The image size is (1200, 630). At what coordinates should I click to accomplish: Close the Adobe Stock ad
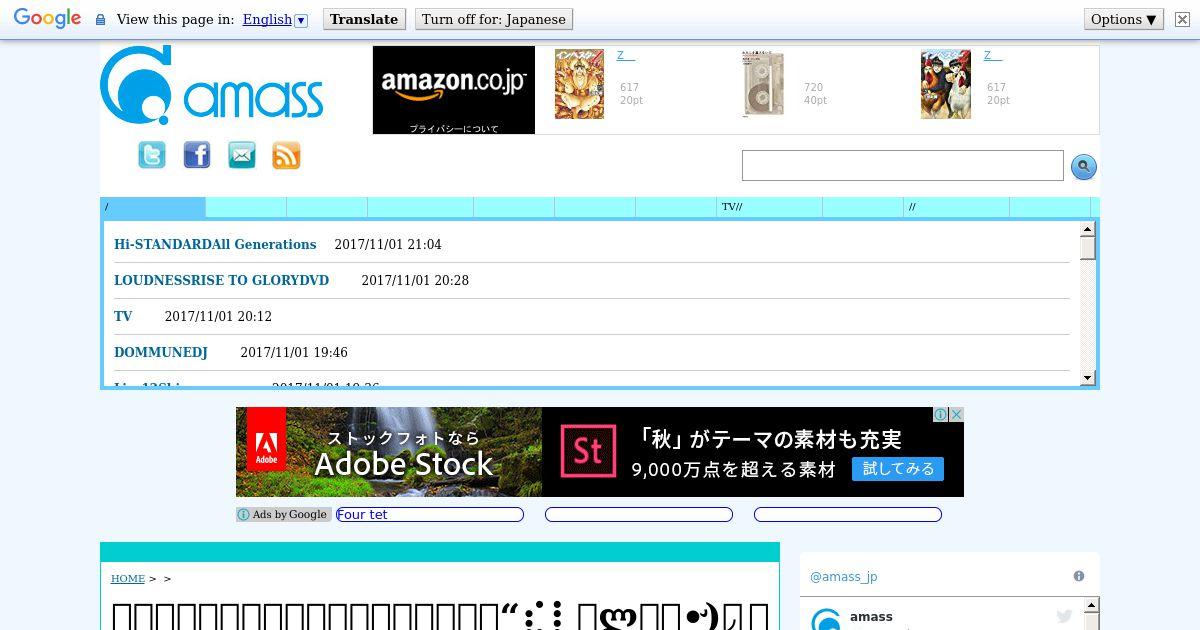point(956,414)
